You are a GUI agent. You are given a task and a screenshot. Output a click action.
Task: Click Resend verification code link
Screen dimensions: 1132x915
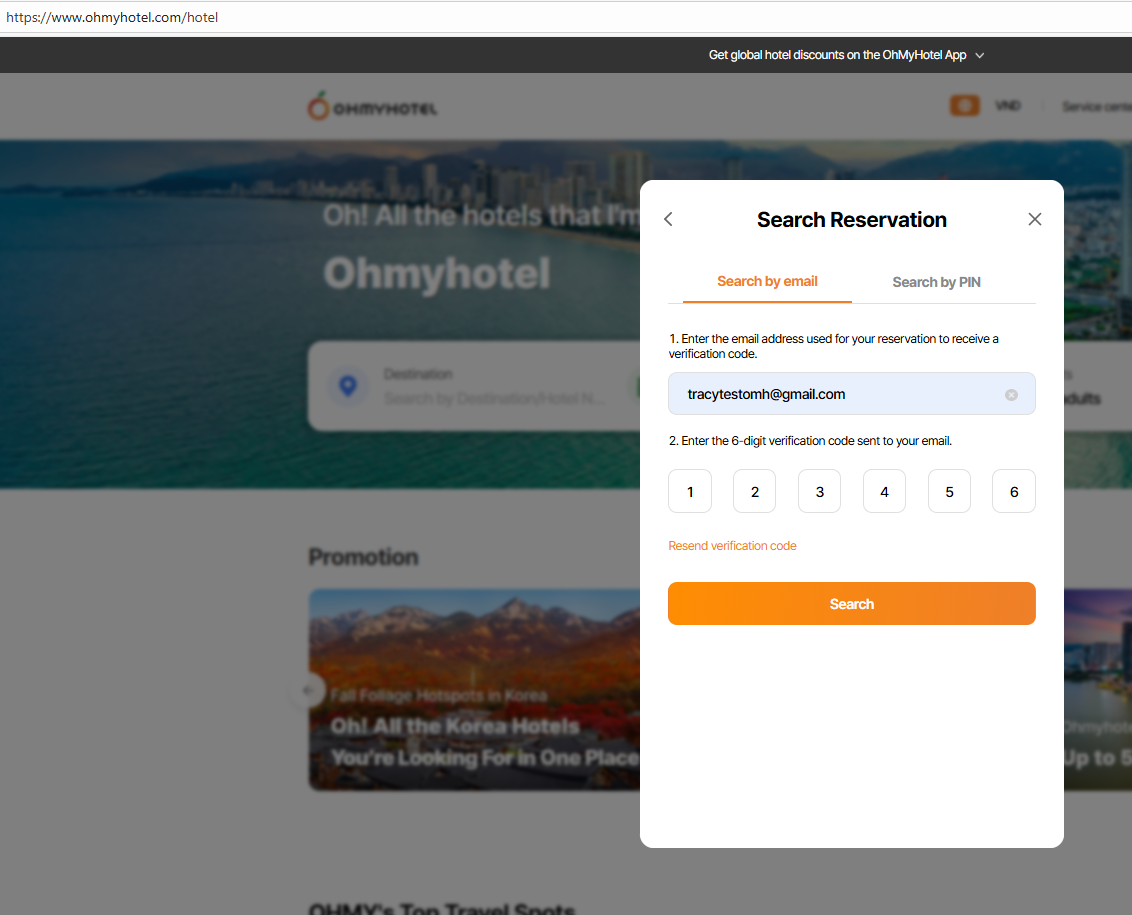(732, 546)
